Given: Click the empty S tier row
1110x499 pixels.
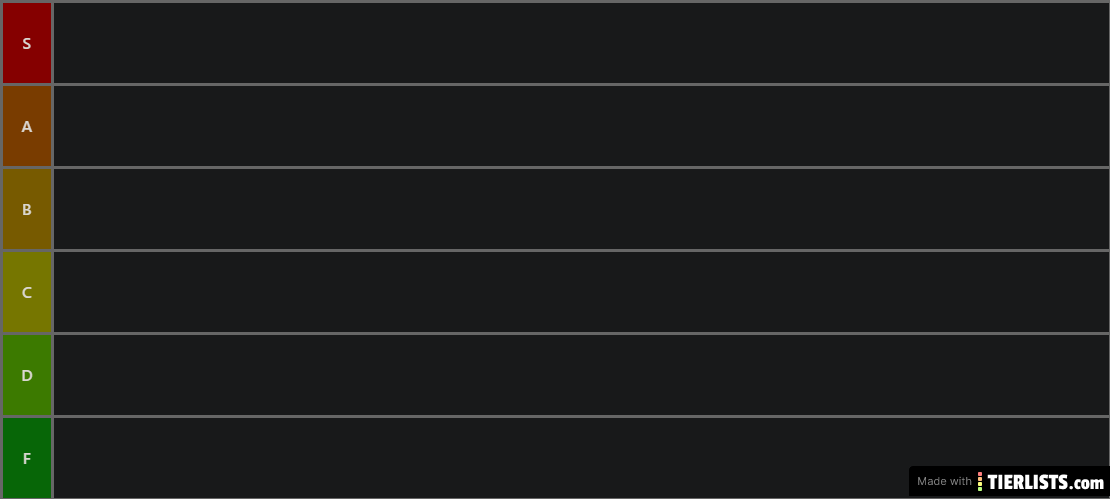Looking at the screenshot, I should [580, 43].
